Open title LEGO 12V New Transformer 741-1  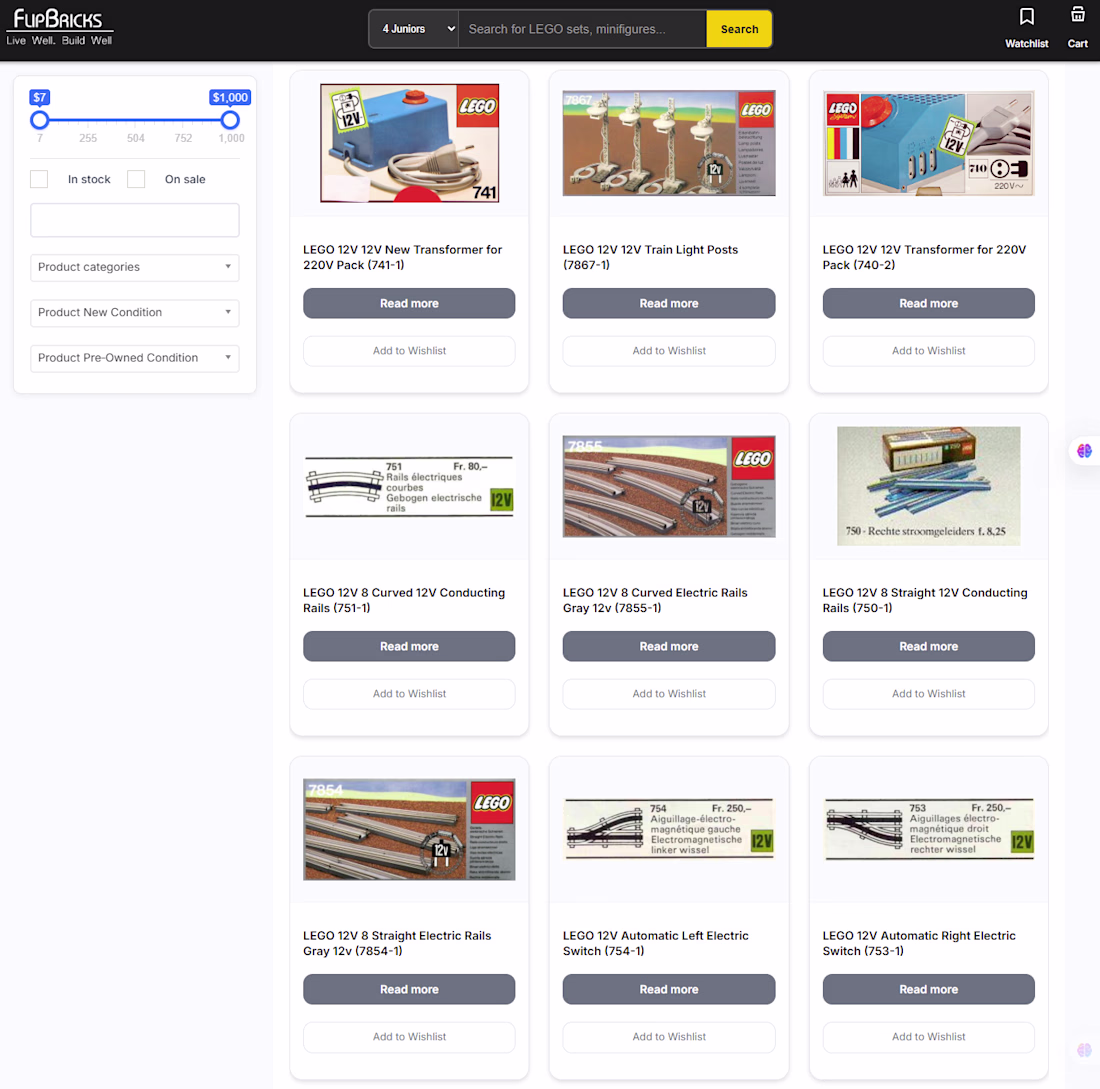click(x=403, y=257)
